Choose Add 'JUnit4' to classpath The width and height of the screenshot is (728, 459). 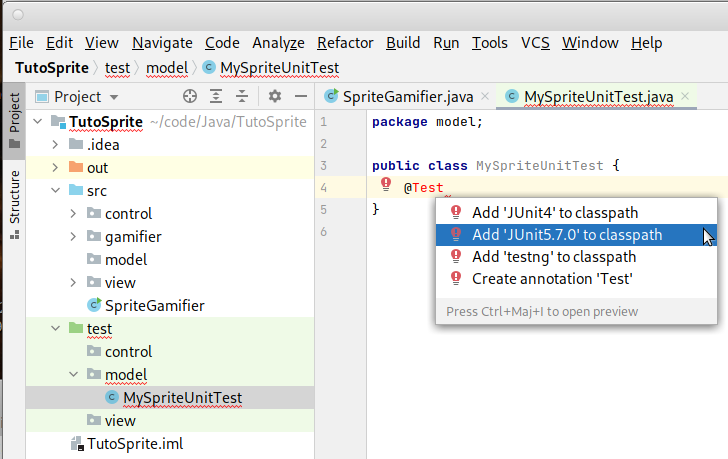click(x=554, y=213)
